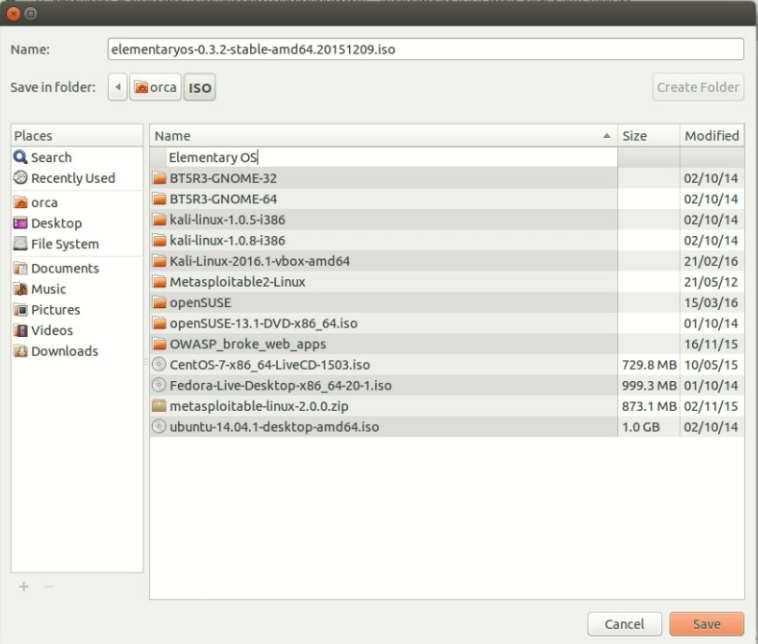Click the orca home folder icon in Places
The width and height of the screenshot is (758, 644).
click(x=20, y=203)
